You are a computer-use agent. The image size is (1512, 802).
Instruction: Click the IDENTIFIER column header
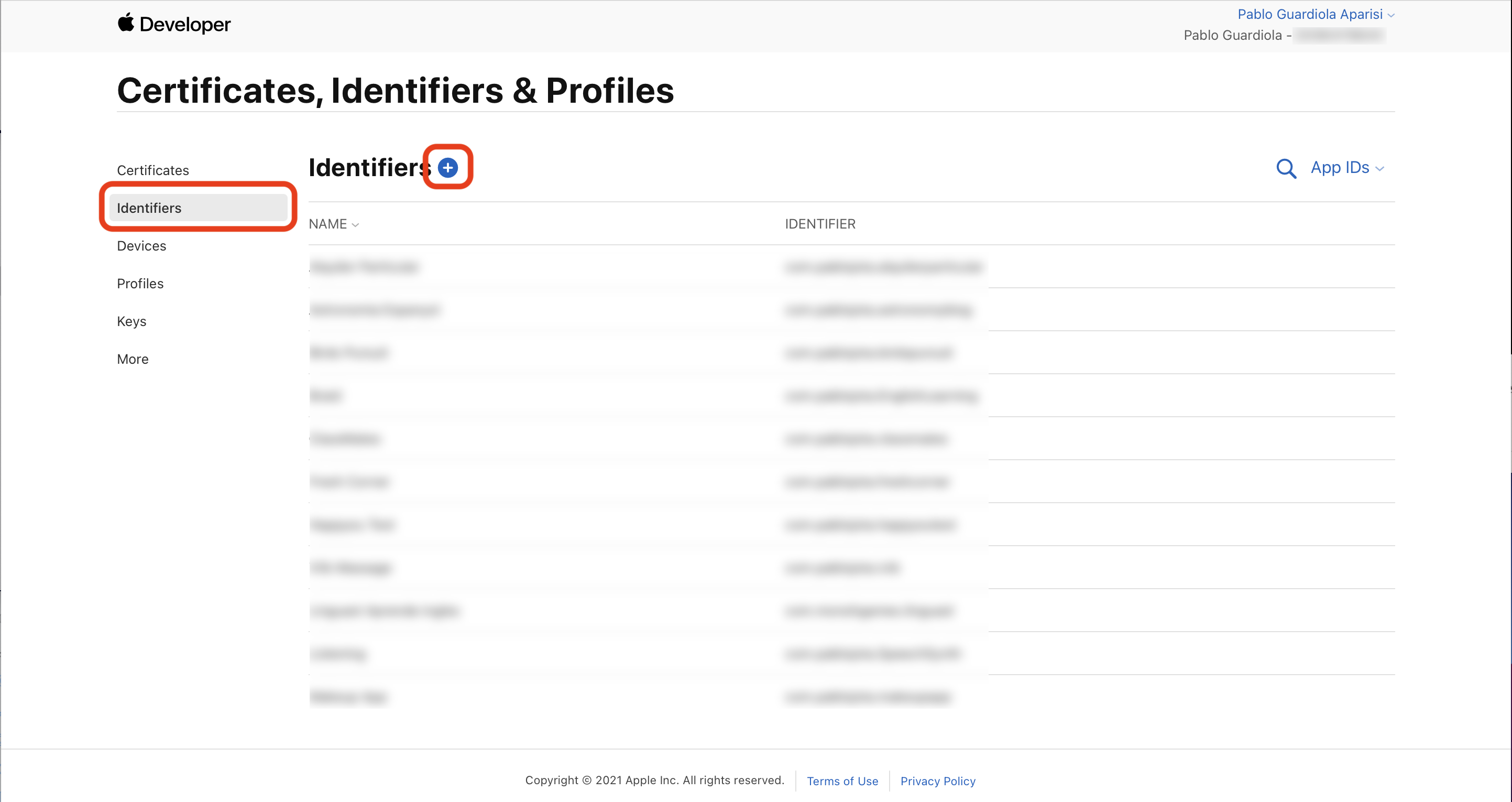coord(820,224)
